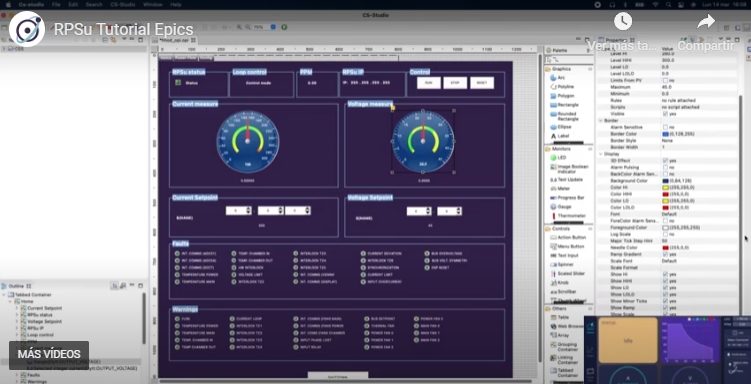The height and width of the screenshot is (384, 751).
Task: Select the Scrollbar widget in Palette
Action: [563, 292]
